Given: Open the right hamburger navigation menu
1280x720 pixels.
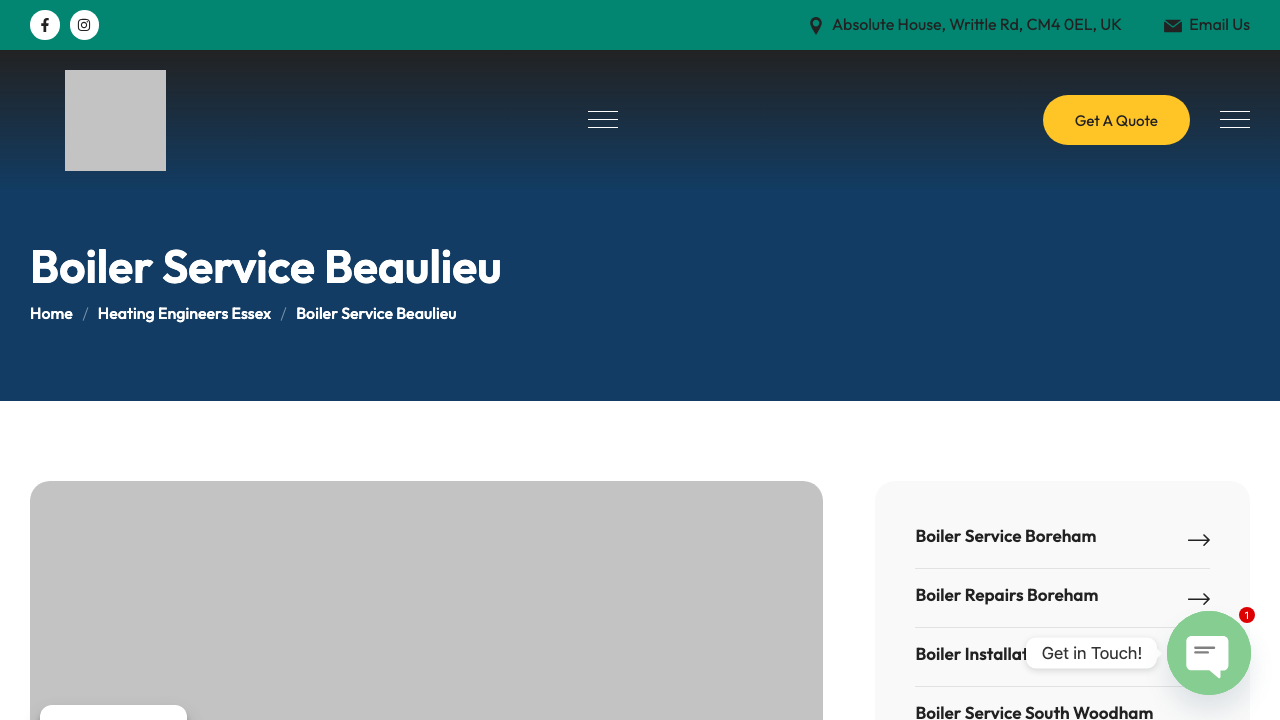Looking at the screenshot, I should (x=1235, y=119).
